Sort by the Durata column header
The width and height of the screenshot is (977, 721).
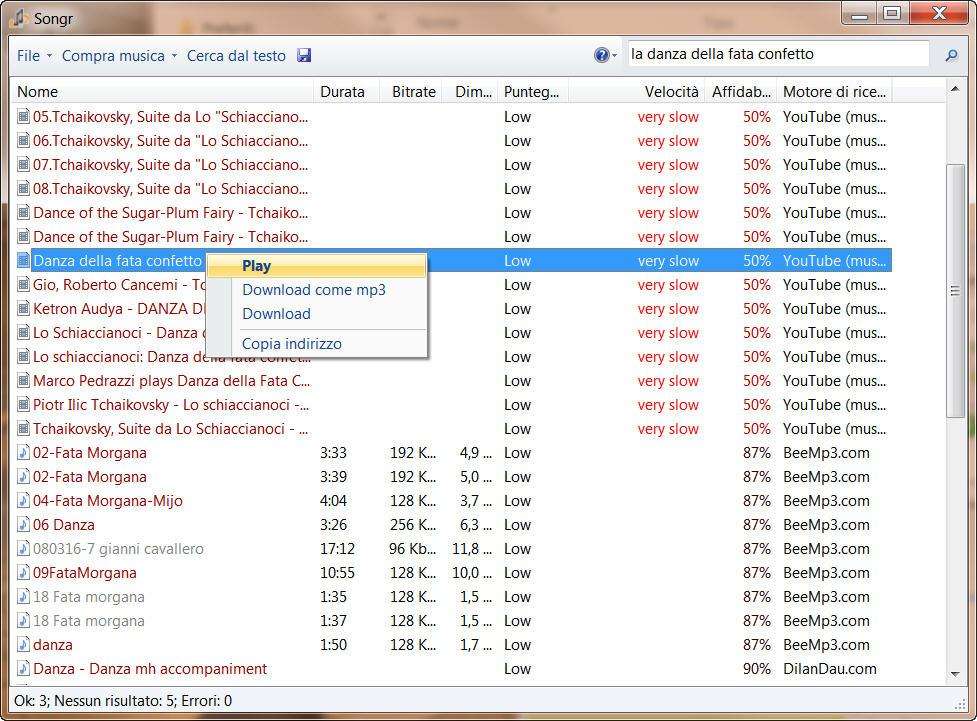tap(346, 92)
